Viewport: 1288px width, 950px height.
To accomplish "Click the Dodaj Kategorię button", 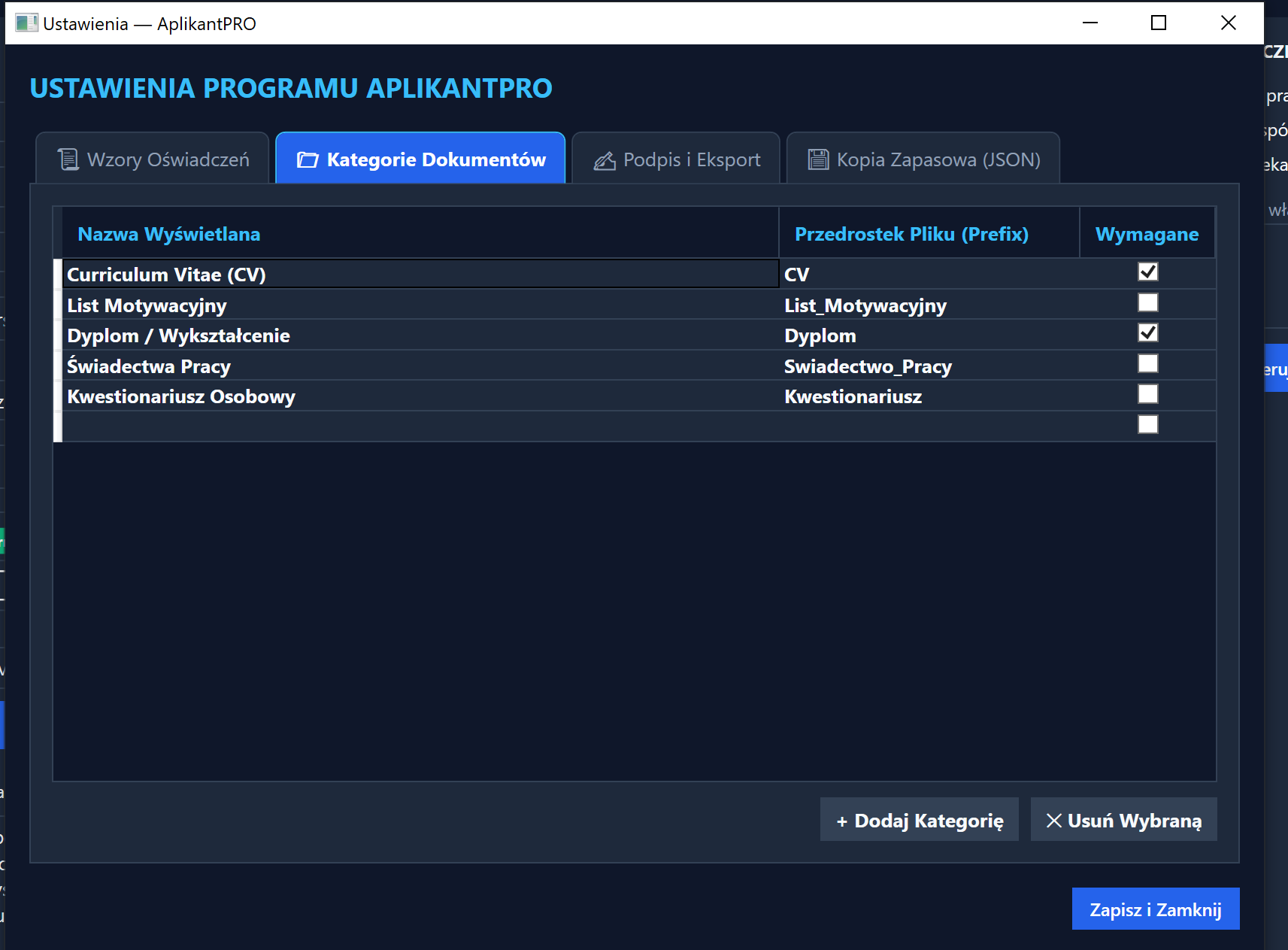I will pos(920,820).
